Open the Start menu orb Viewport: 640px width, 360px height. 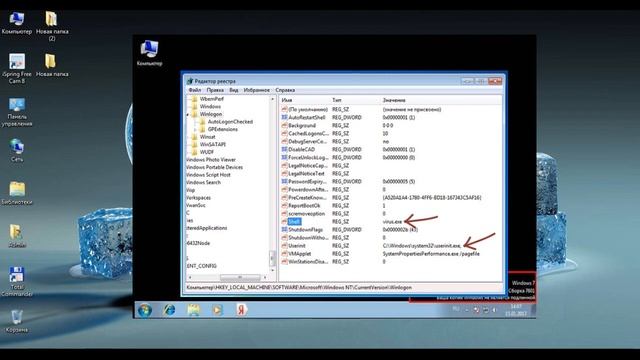coord(145,310)
